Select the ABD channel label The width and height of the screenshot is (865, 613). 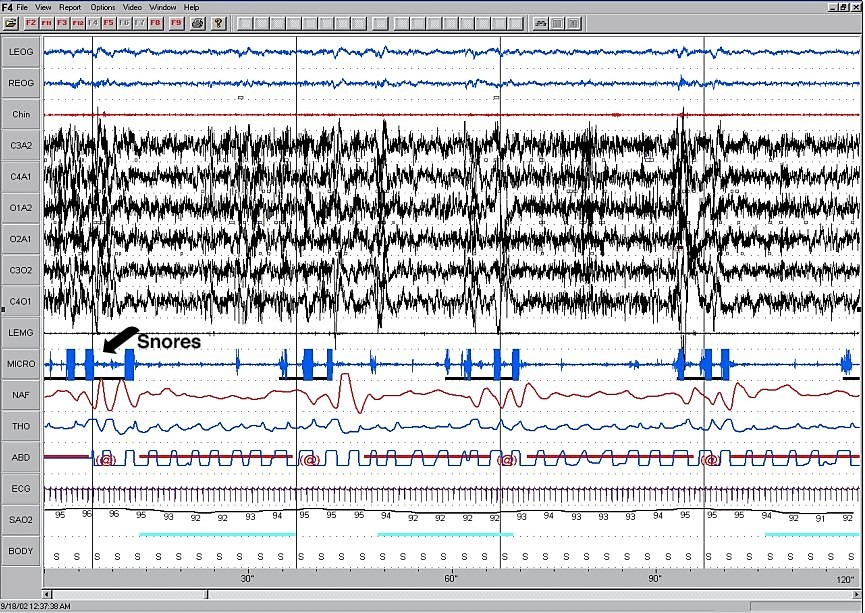[x=21, y=457]
